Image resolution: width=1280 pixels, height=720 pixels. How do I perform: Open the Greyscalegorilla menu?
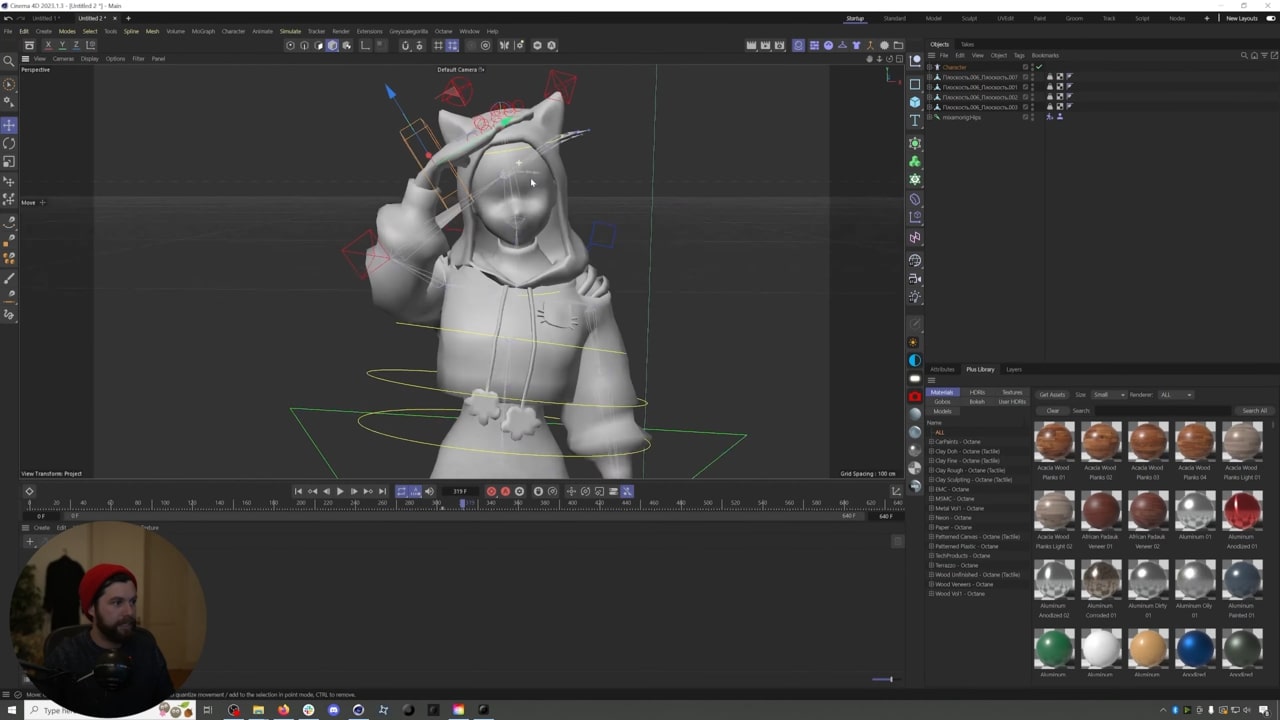tap(408, 31)
